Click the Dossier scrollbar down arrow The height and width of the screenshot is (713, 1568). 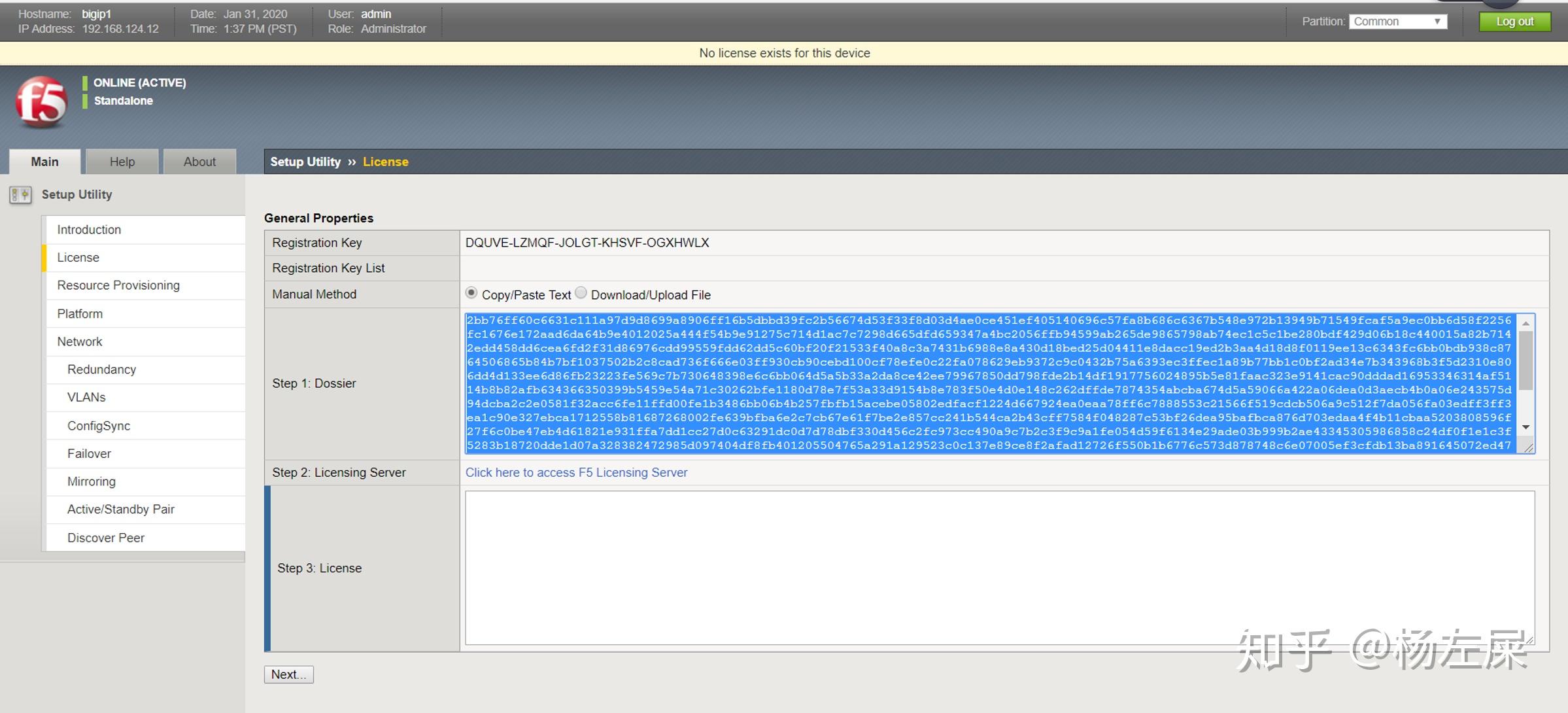[1525, 427]
